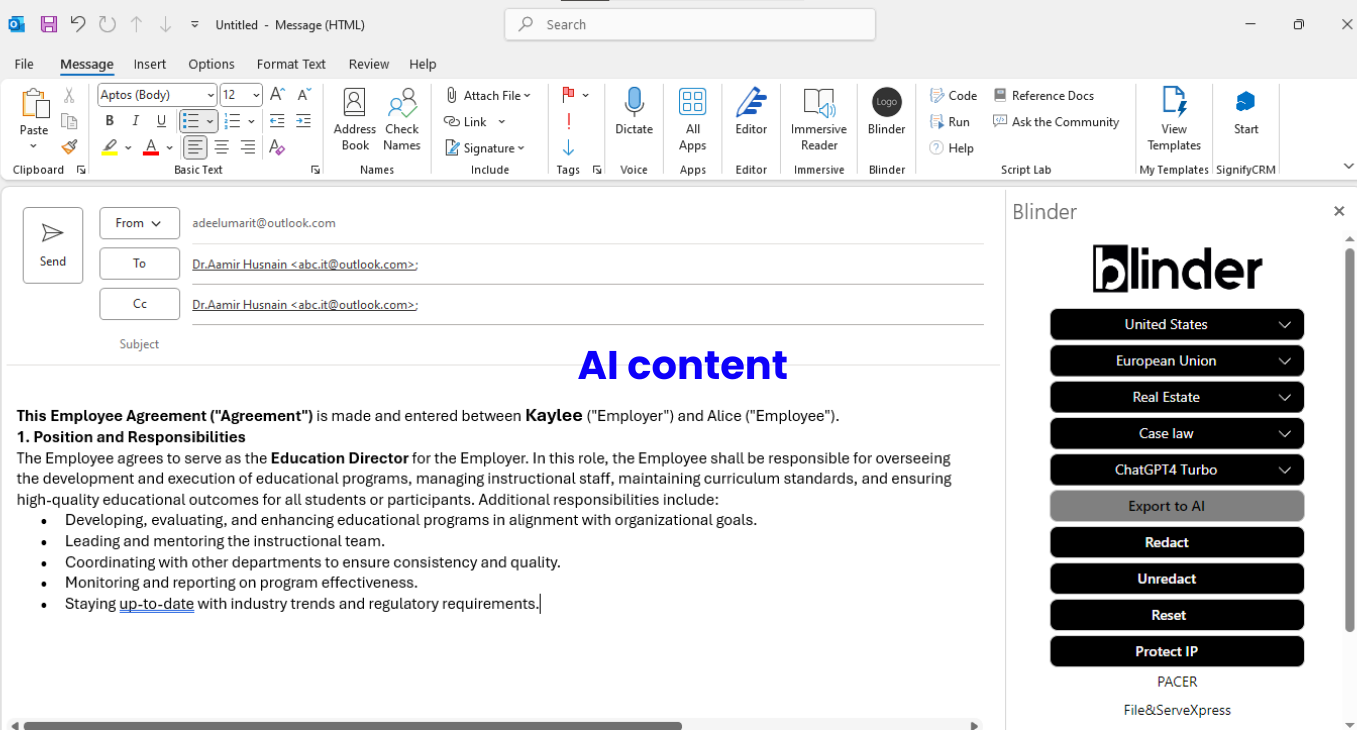Viewport: 1357px width, 730px height.
Task: Expand the United States region dropdown
Action: [1176, 324]
